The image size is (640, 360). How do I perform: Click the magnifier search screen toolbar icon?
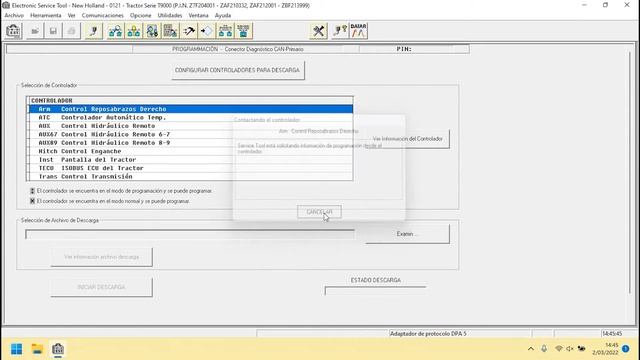coord(152,31)
